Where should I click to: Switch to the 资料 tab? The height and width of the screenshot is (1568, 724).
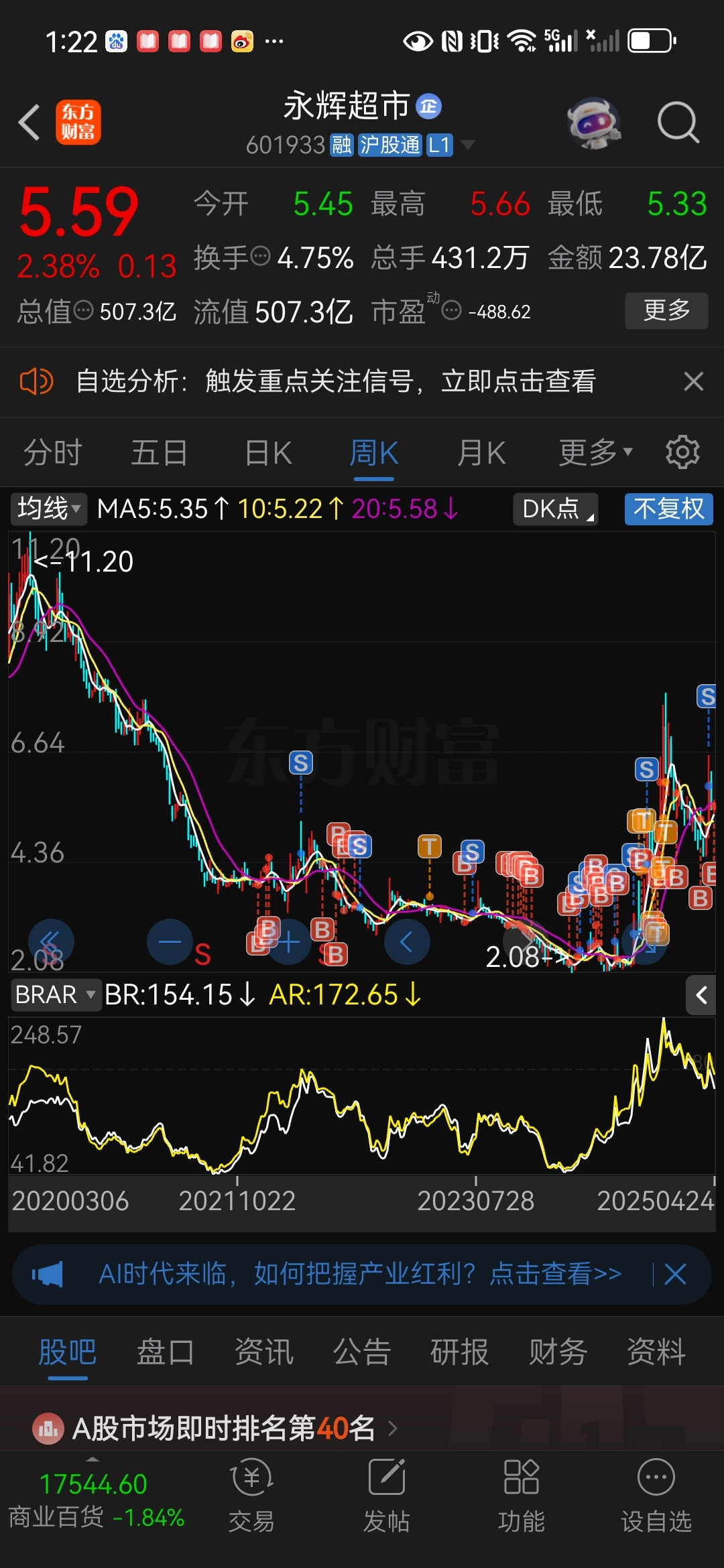656,1352
